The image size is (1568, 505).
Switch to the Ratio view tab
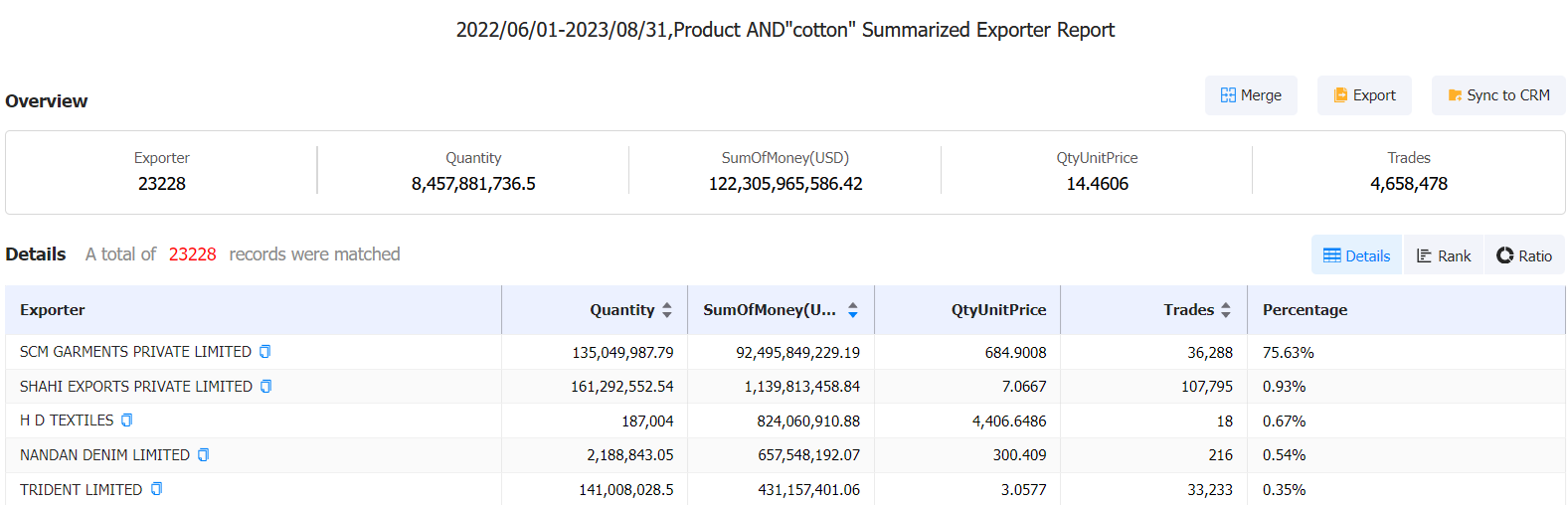tap(1524, 255)
